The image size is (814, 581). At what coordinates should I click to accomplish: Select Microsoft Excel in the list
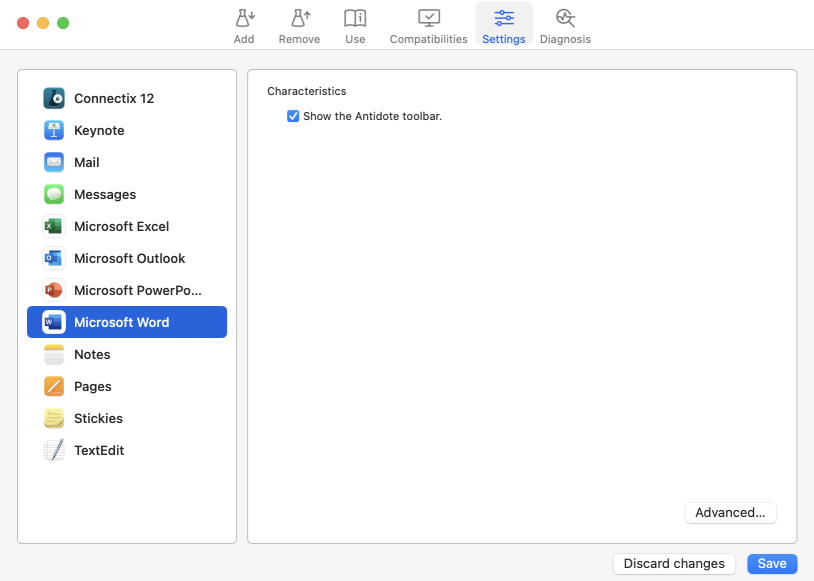[121, 226]
